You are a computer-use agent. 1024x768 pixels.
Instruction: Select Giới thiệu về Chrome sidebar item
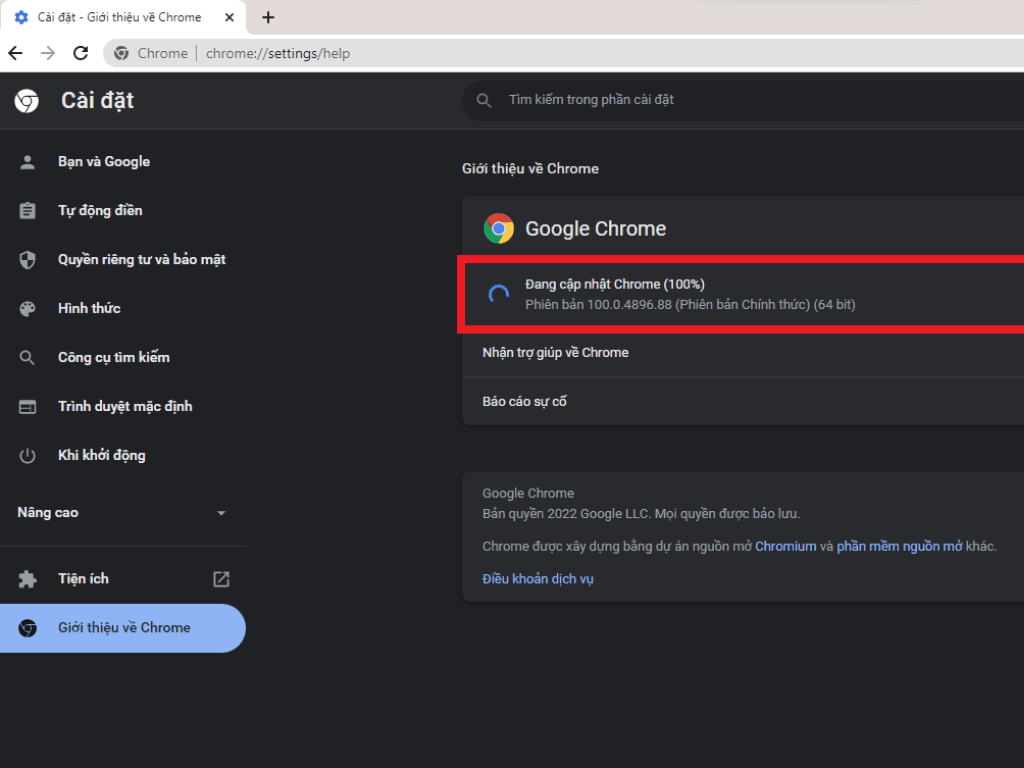(123, 628)
